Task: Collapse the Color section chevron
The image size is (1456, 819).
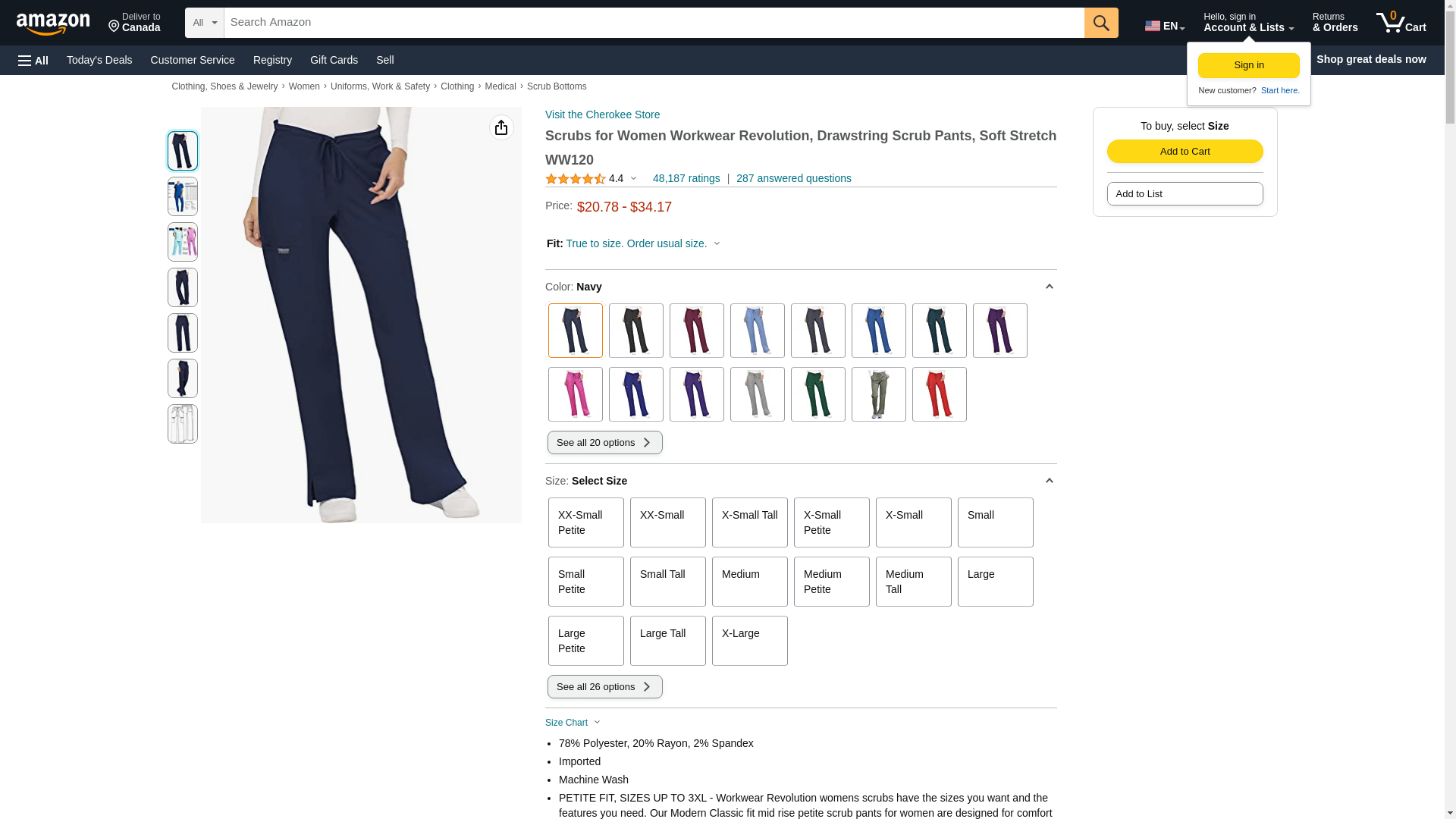Action: coord(1049,287)
